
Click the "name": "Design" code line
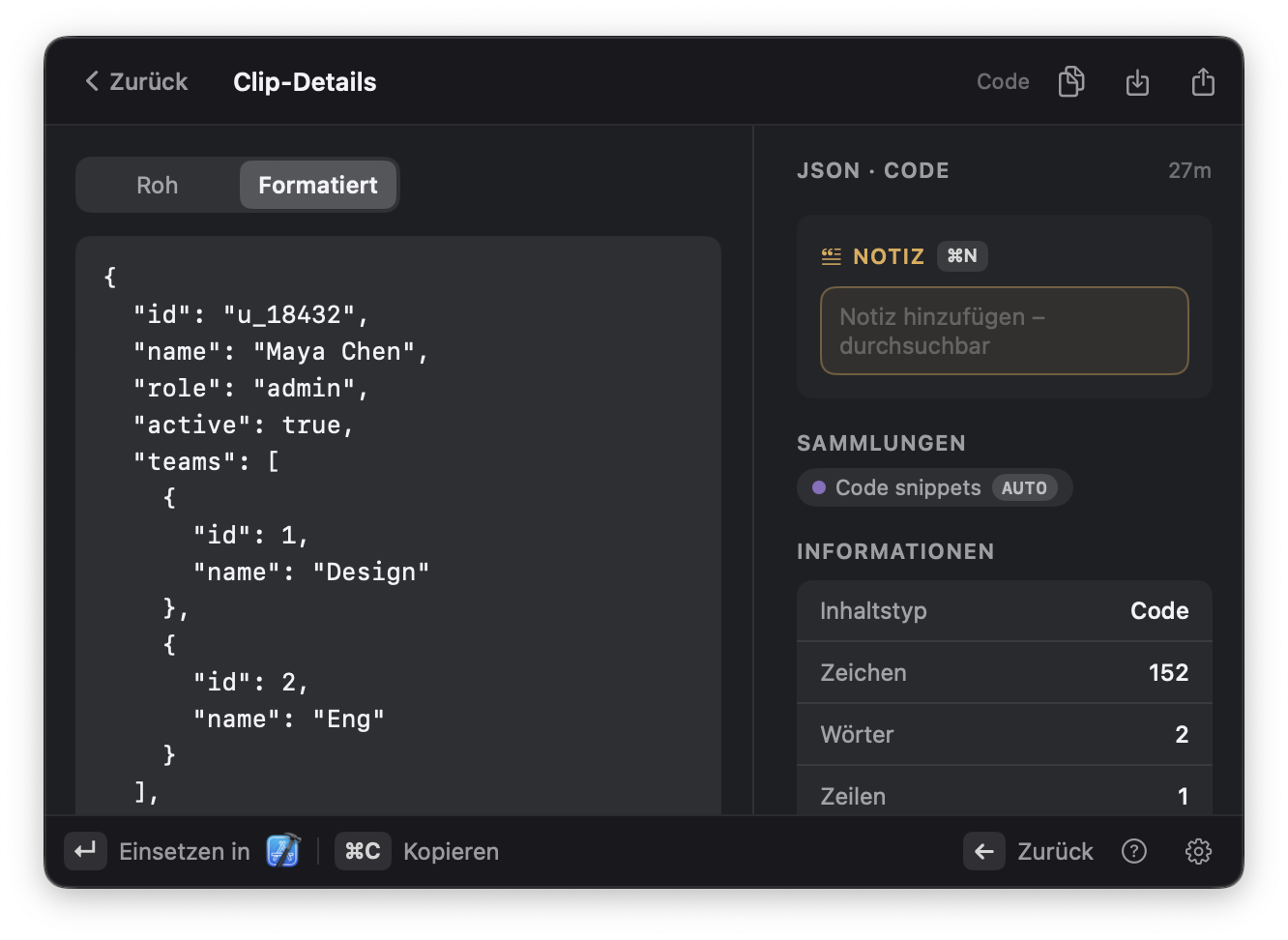310,572
